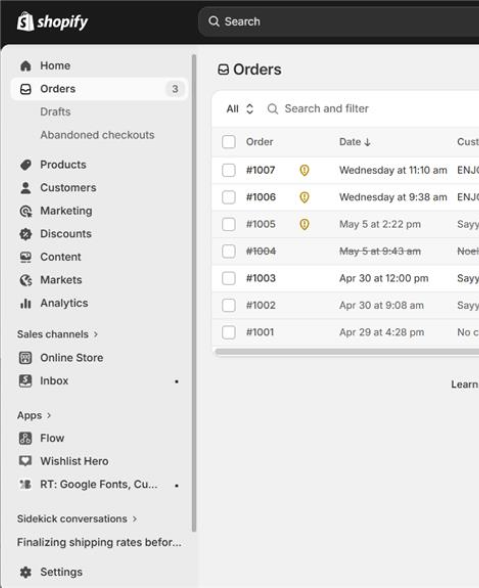Click the Online Store storefront icon
The image size is (479, 588).
[26, 358]
